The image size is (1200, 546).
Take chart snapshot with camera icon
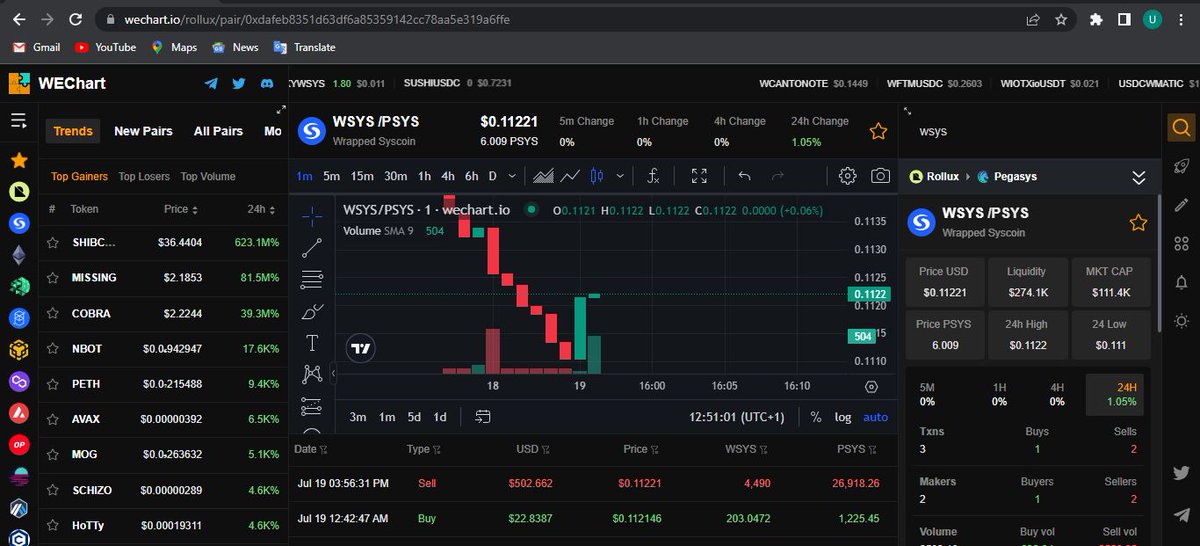[x=880, y=176]
